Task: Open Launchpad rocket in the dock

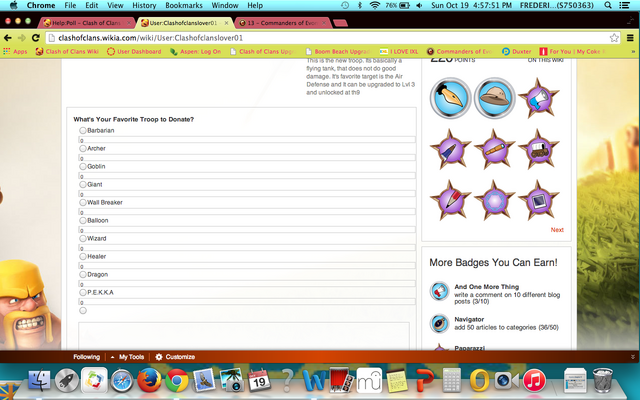Action: tap(67, 380)
